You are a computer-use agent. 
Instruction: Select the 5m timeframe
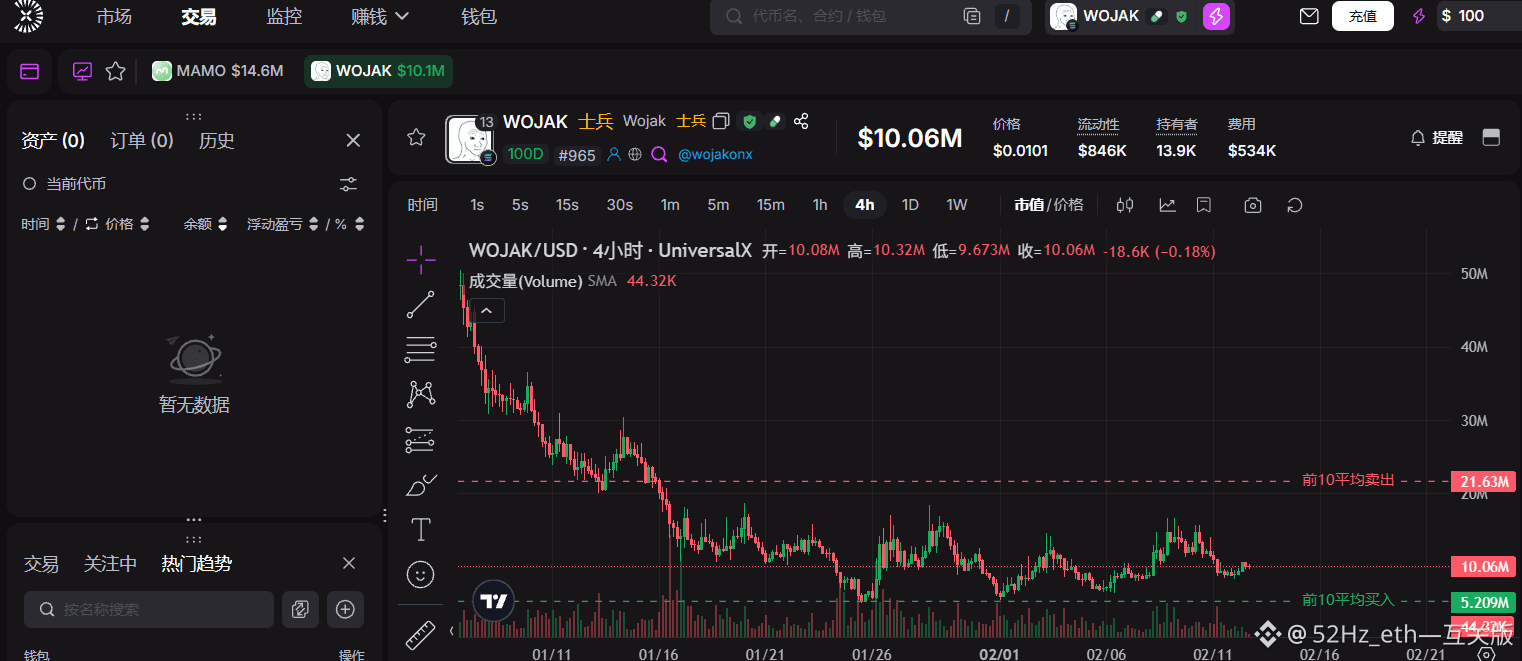pyautogui.click(x=718, y=205)
